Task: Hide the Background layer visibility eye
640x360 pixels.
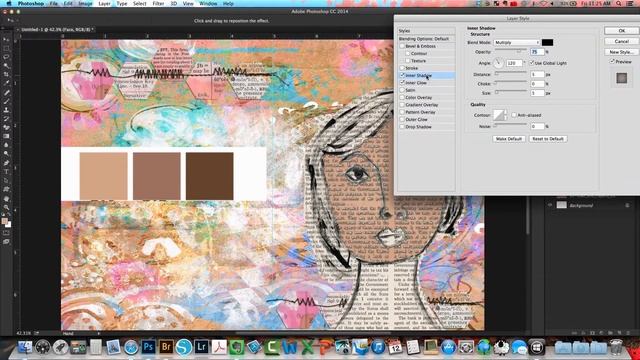Action: (550, 205)
